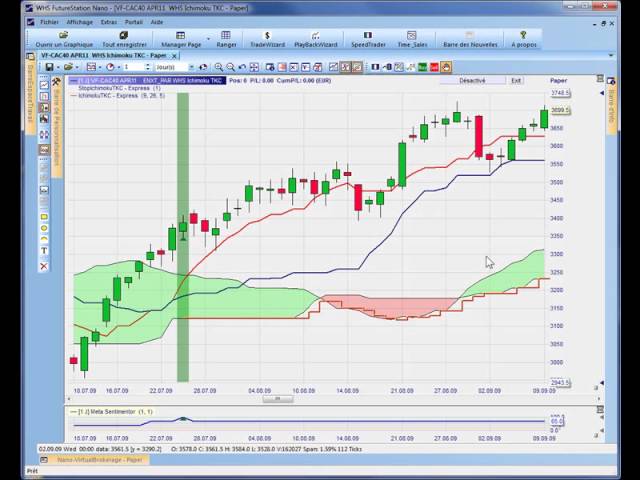Click the red Sell icon in chart toolbar
The image size is (640, 480).
click(434, 67)
